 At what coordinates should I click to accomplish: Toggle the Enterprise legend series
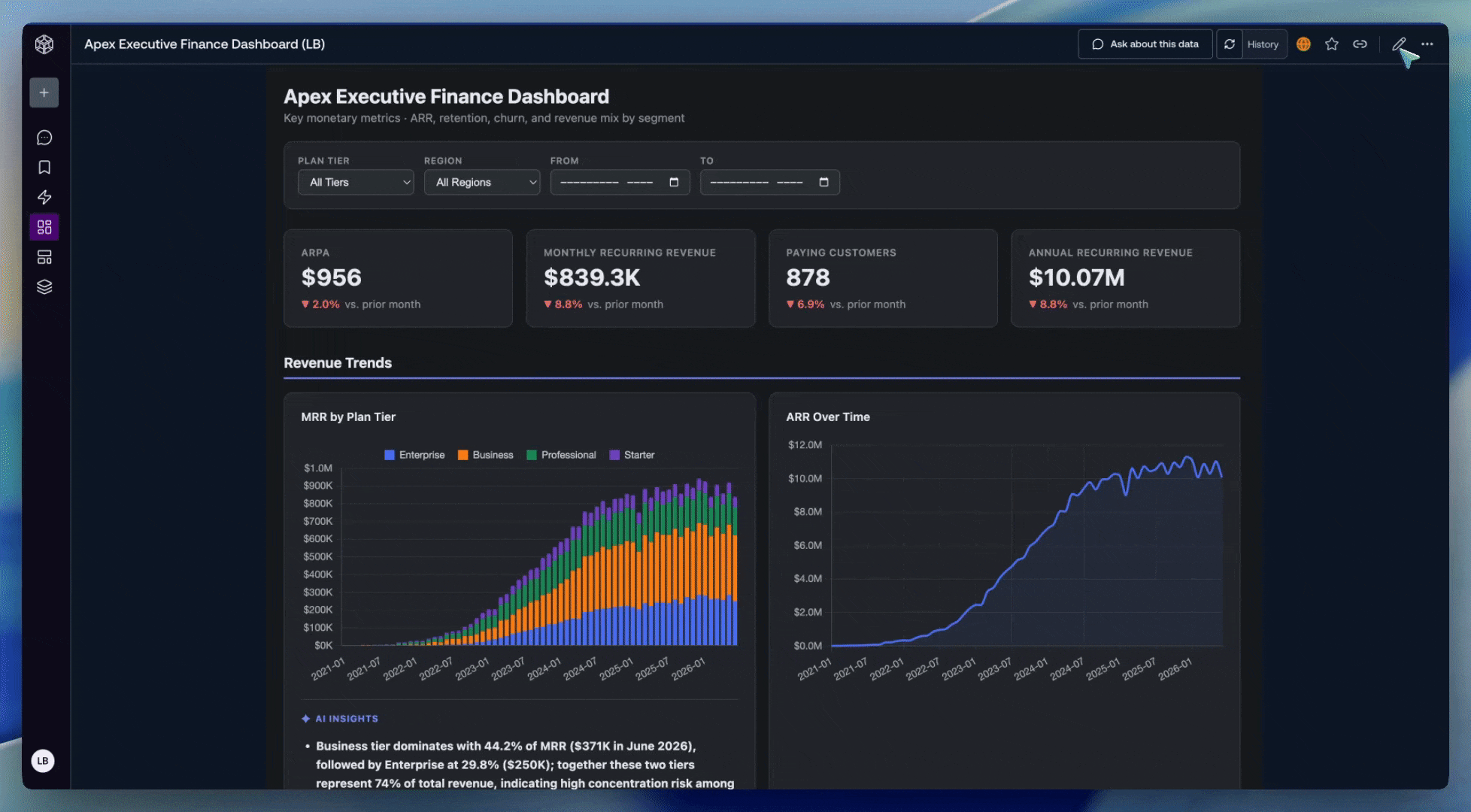click(414, 455)
